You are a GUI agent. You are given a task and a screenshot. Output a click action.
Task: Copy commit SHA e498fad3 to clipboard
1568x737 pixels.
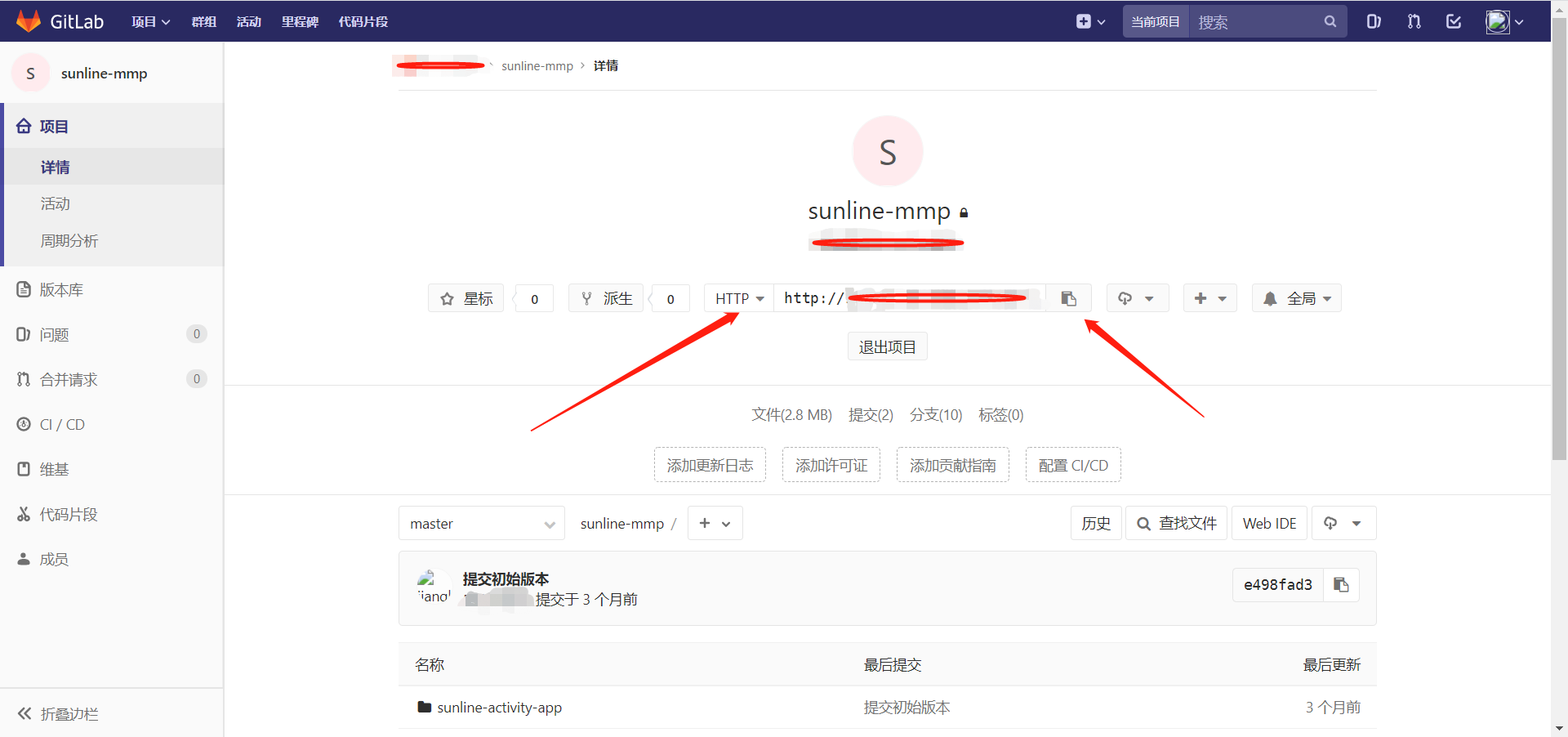pyautogui.click(x=1341, y=585)
